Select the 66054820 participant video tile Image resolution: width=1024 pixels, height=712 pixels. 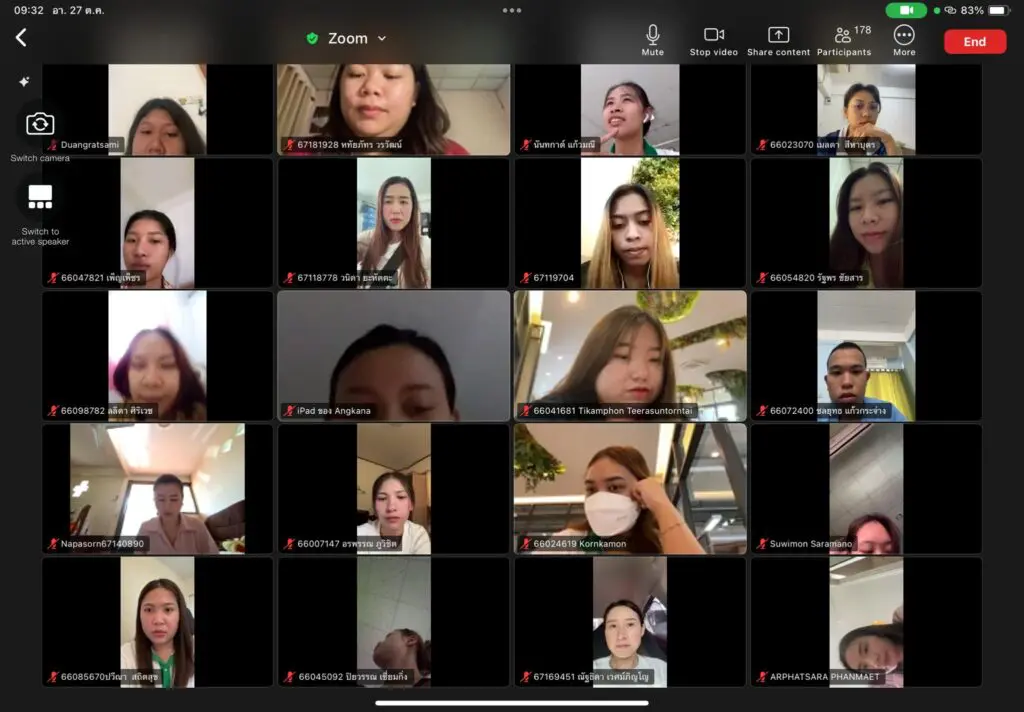(866, 223)
